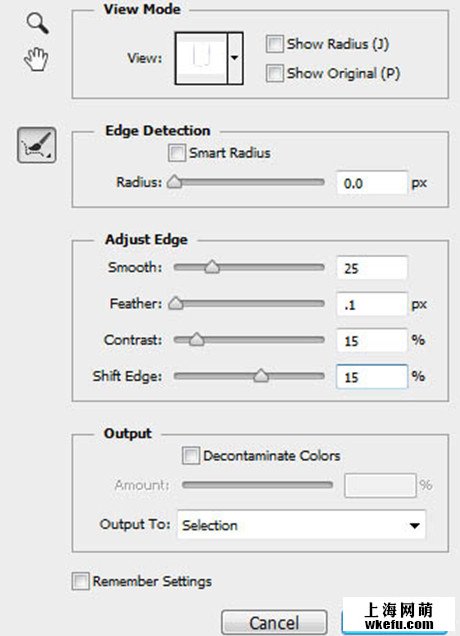The height and width of the screenshot is (636, 460).
Task: Click the Cancel button
Action: point(274,623)
